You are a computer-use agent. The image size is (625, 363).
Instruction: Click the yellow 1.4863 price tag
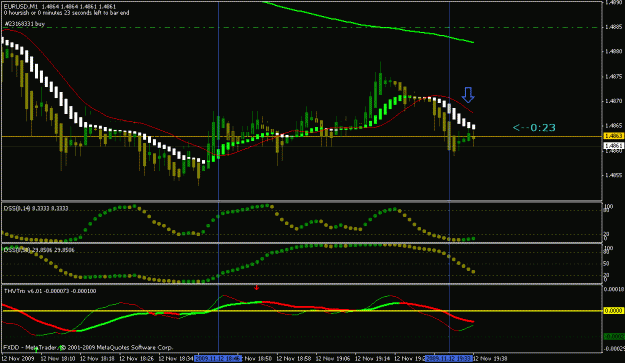(614, 136)
